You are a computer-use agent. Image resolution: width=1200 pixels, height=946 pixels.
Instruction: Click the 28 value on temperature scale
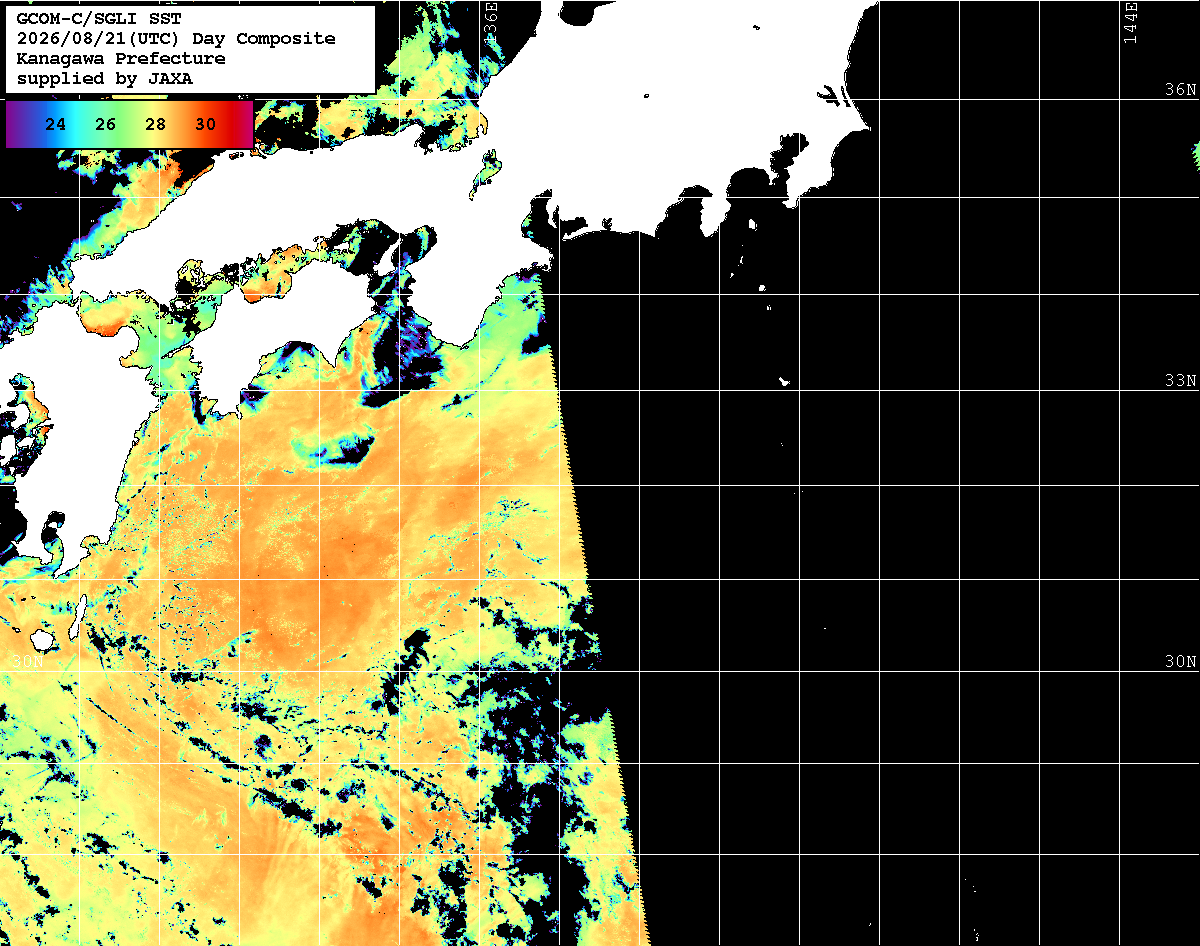coord(155,125)
